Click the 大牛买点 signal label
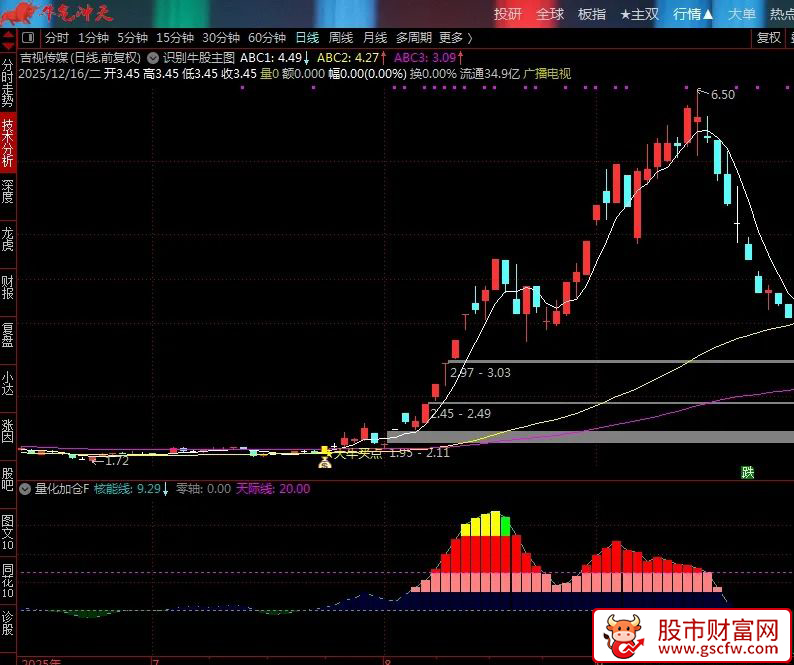The image size is (794, 665). pos(358,454)
